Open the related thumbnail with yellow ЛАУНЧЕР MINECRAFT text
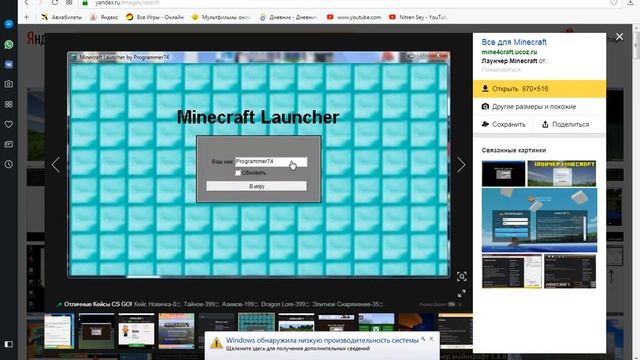640x360 pixels. pos(562,173)
